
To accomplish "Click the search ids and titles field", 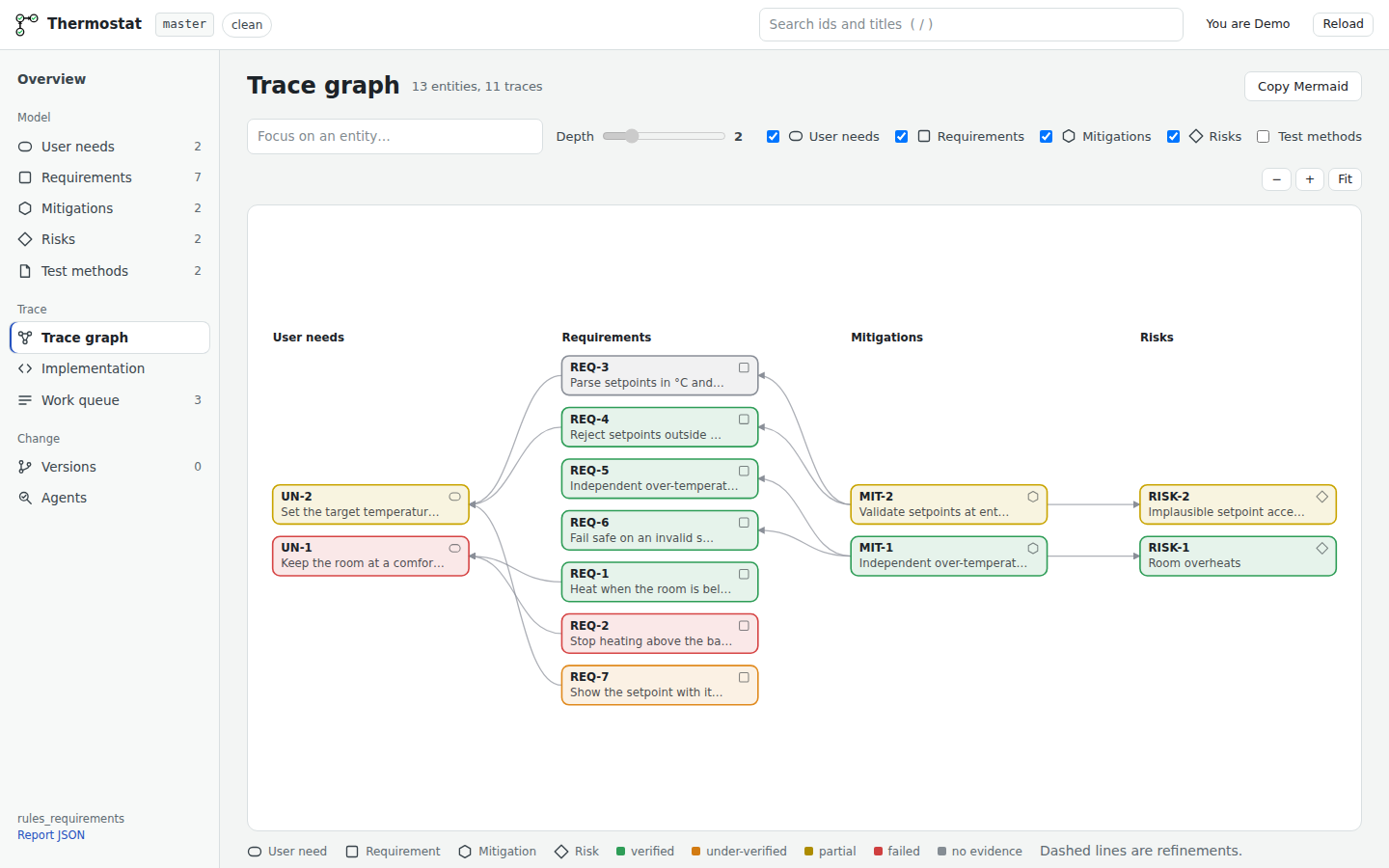I will coord(970,24).
